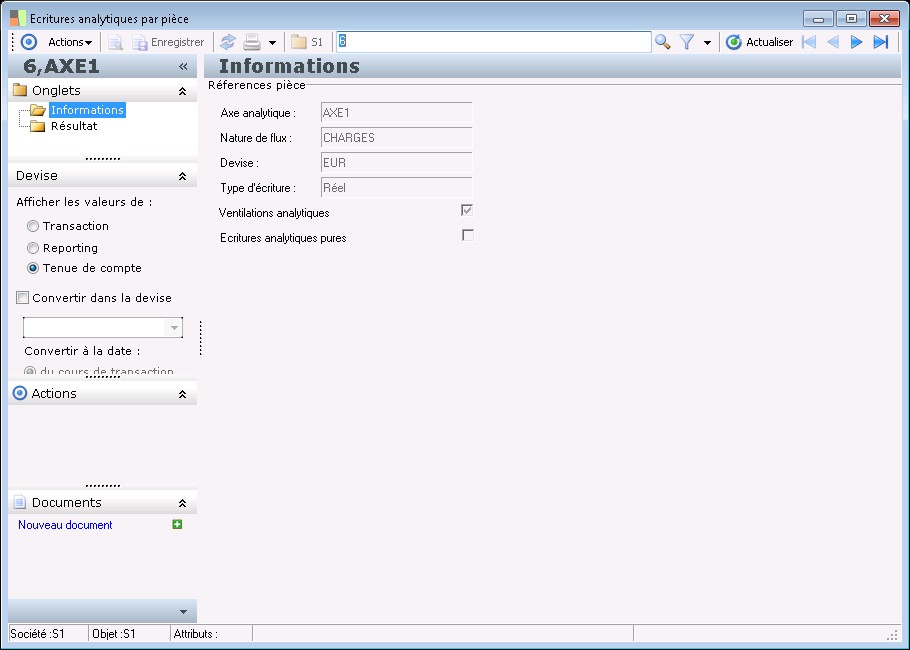Go to next record arrow
This screenshot has width=910, height=650.
856,42
